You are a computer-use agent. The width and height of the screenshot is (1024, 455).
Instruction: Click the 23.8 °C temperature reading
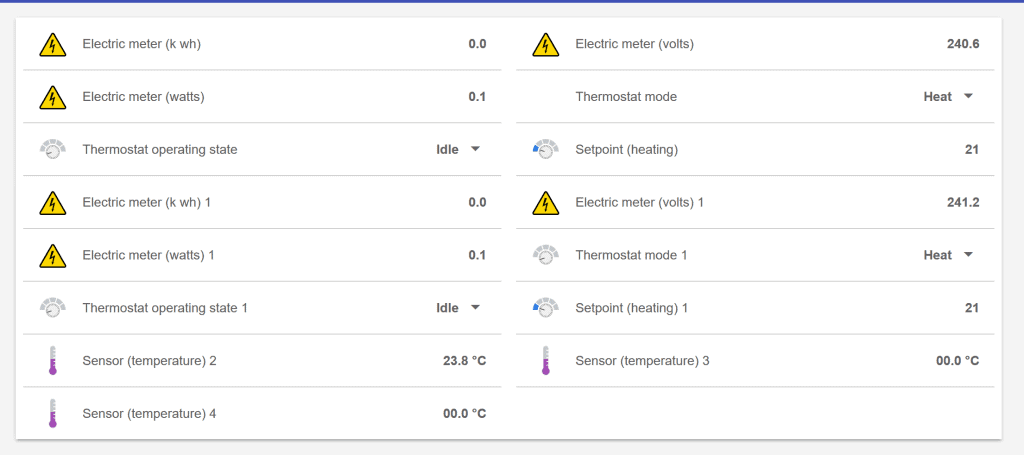coord(464,360)
